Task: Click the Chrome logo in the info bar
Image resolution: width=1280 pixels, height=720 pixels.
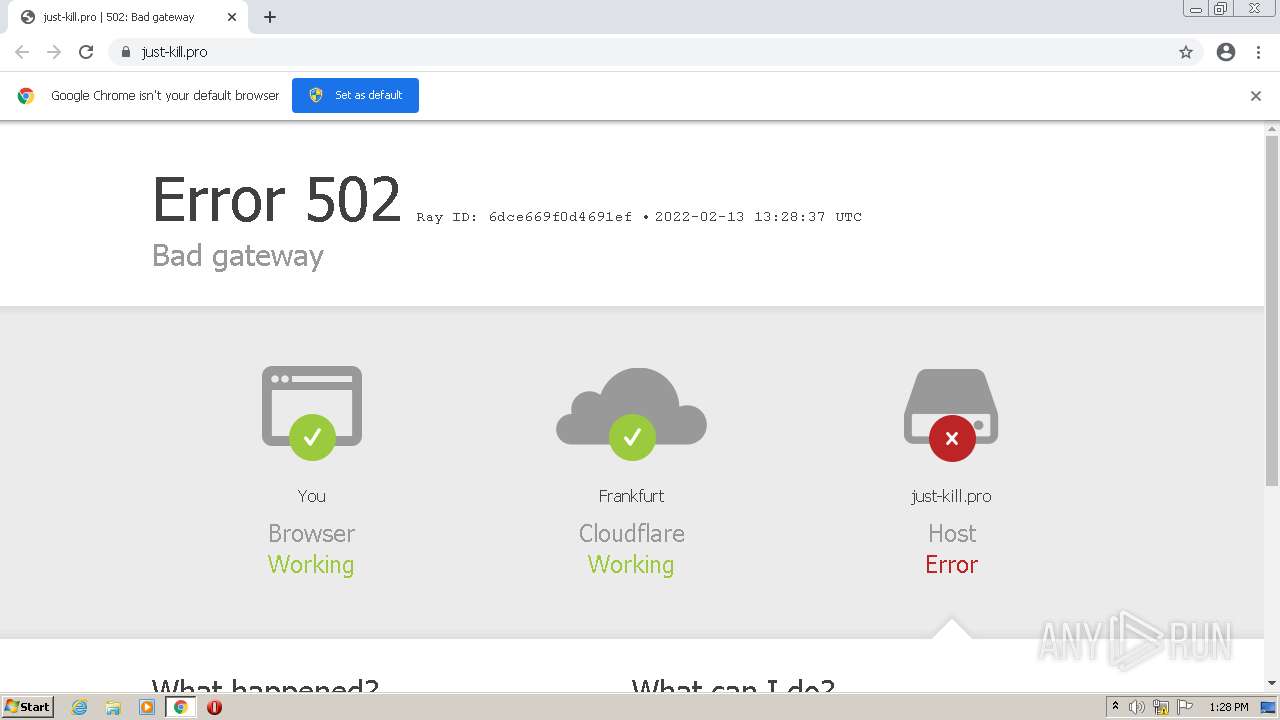Action: pyautogui.click(x=26, y=96)
